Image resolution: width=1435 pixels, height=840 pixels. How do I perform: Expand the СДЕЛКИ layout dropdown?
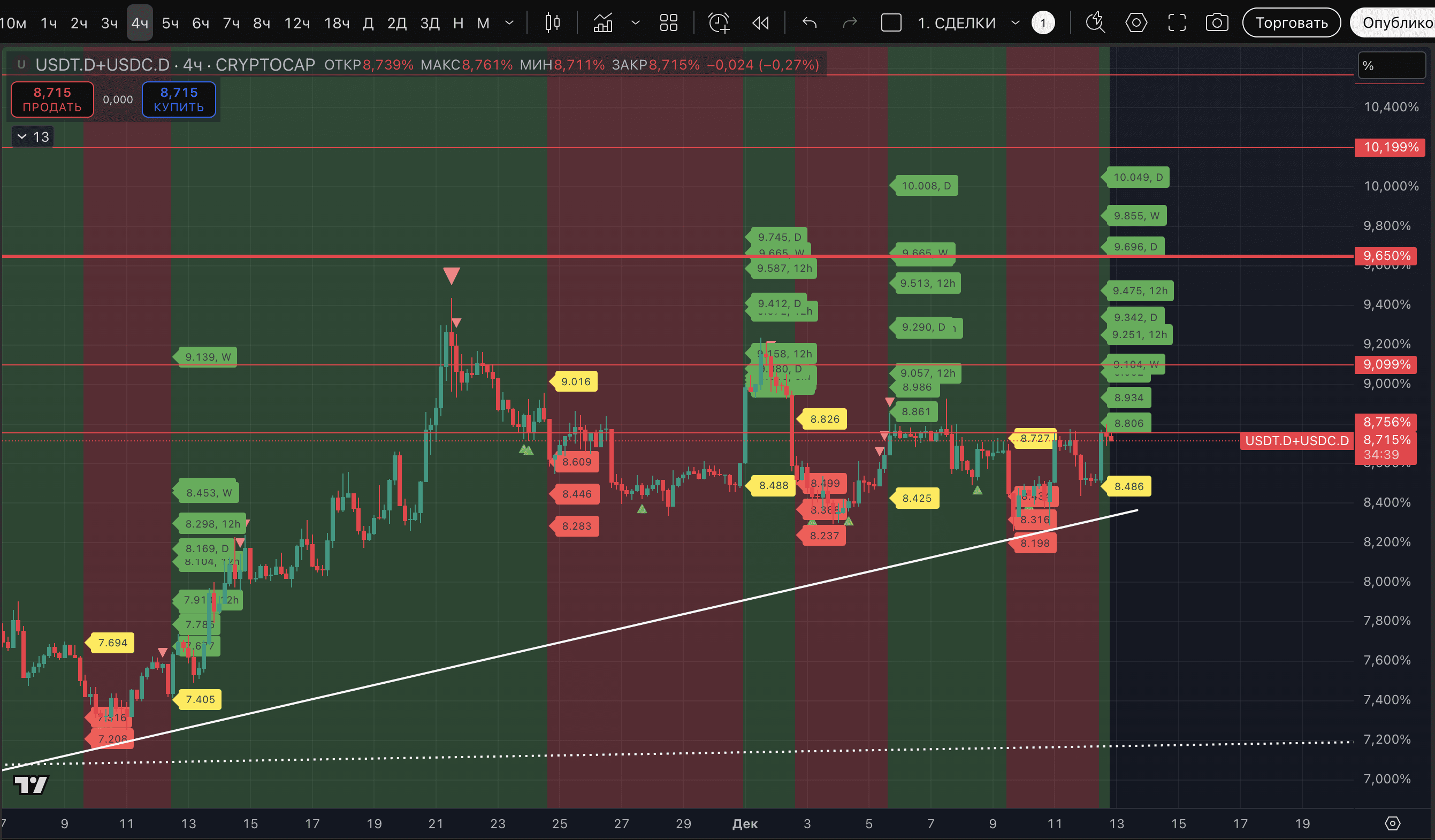point(1015,23)
